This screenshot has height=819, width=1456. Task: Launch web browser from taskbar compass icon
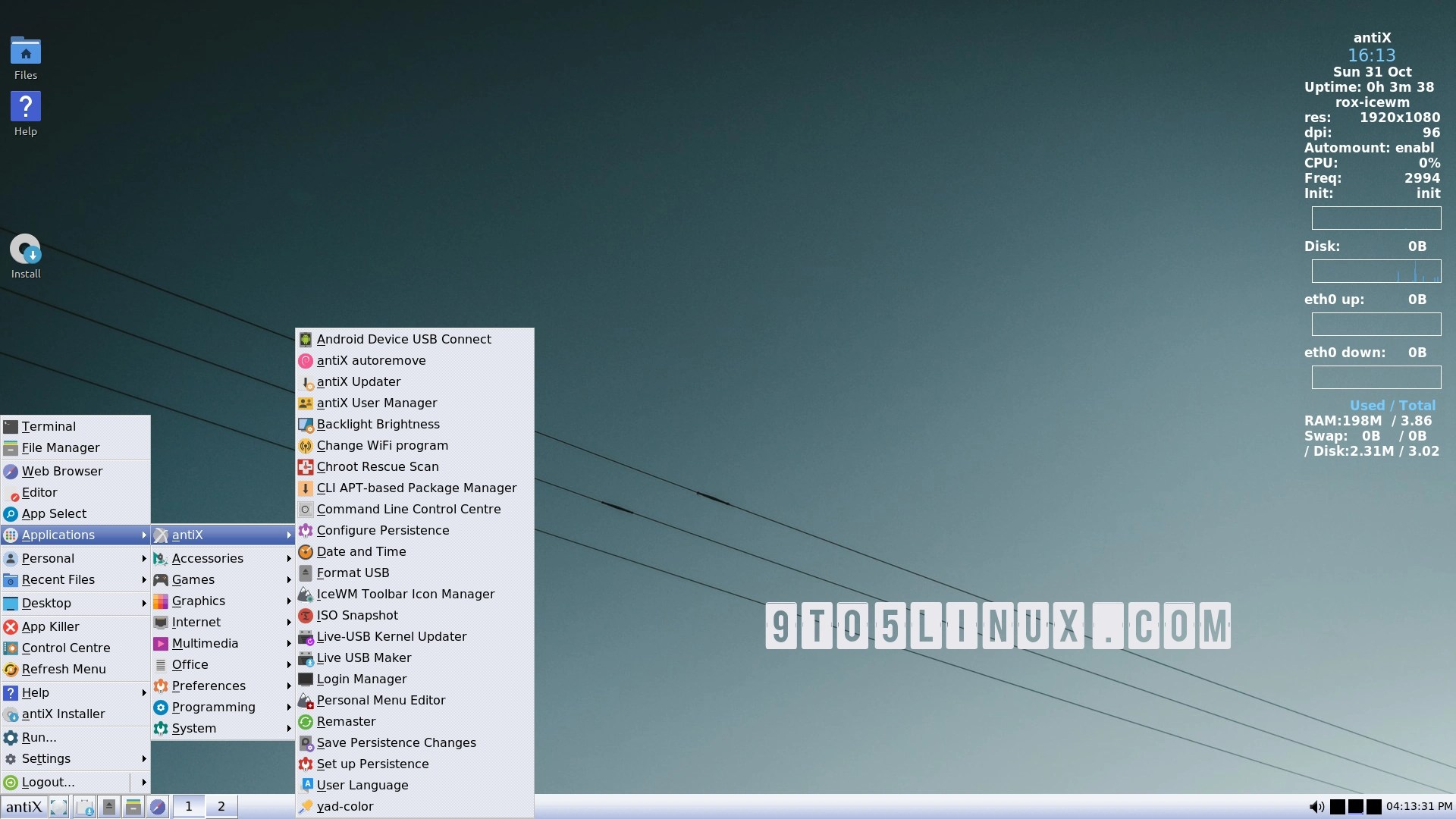click(x=158, y=807)
